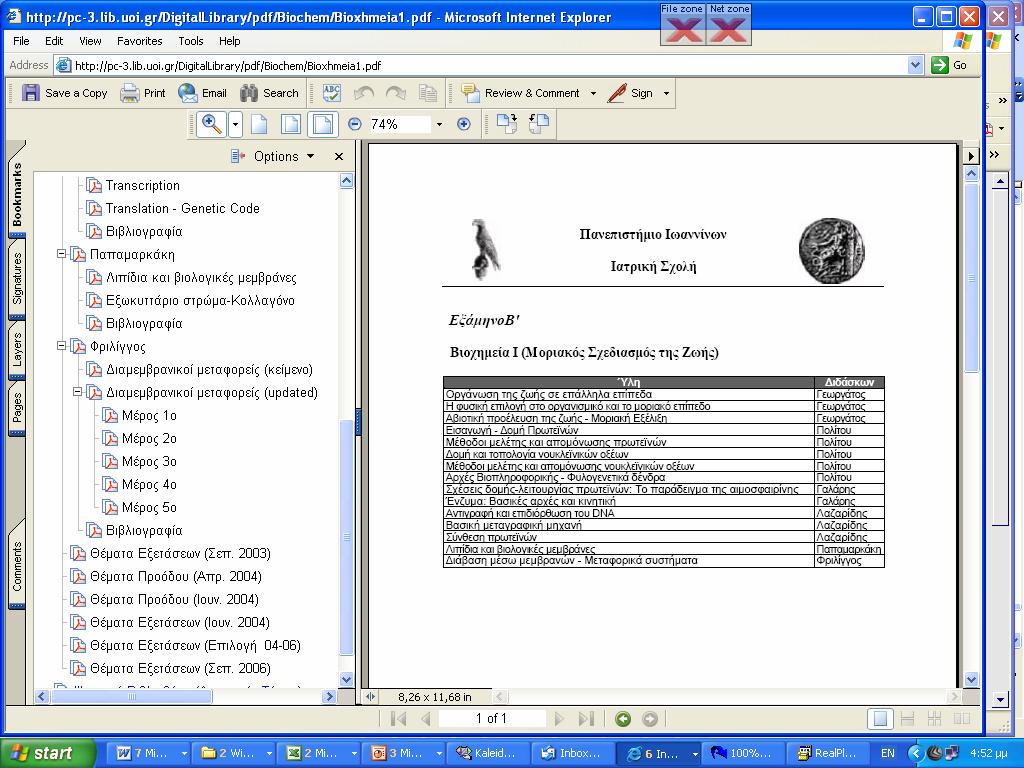Viewport: 1024px width, 768px height.
Task: Switch to continuous facing layout
Action: coord(935,719)
